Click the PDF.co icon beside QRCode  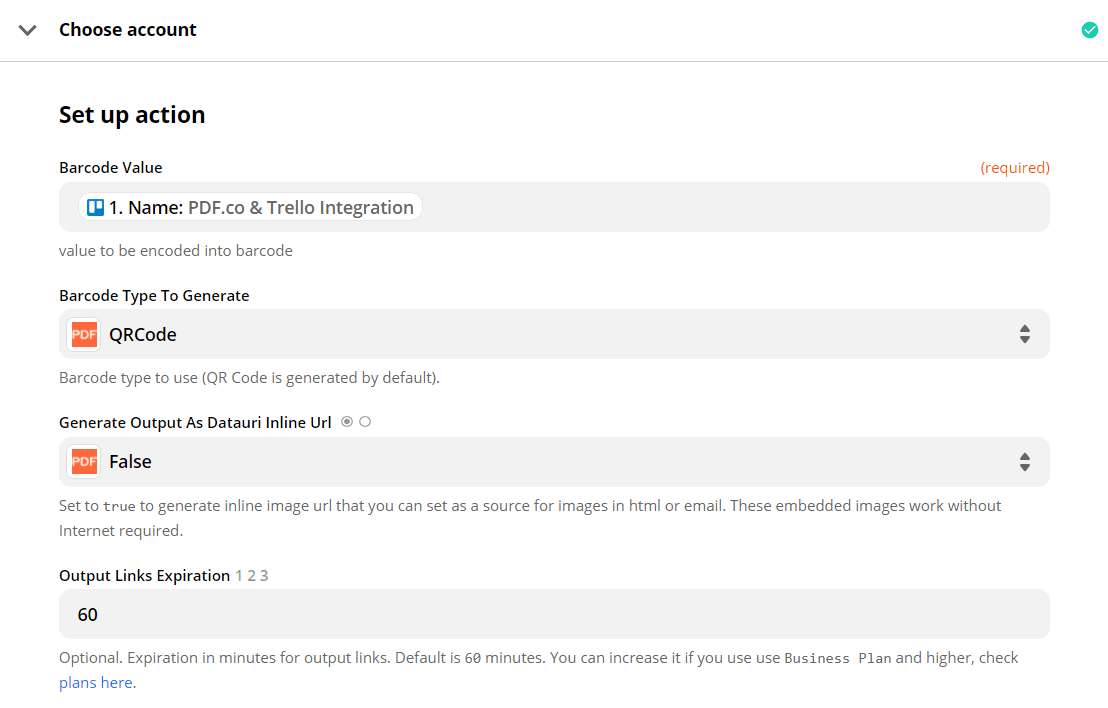point(83,334)
